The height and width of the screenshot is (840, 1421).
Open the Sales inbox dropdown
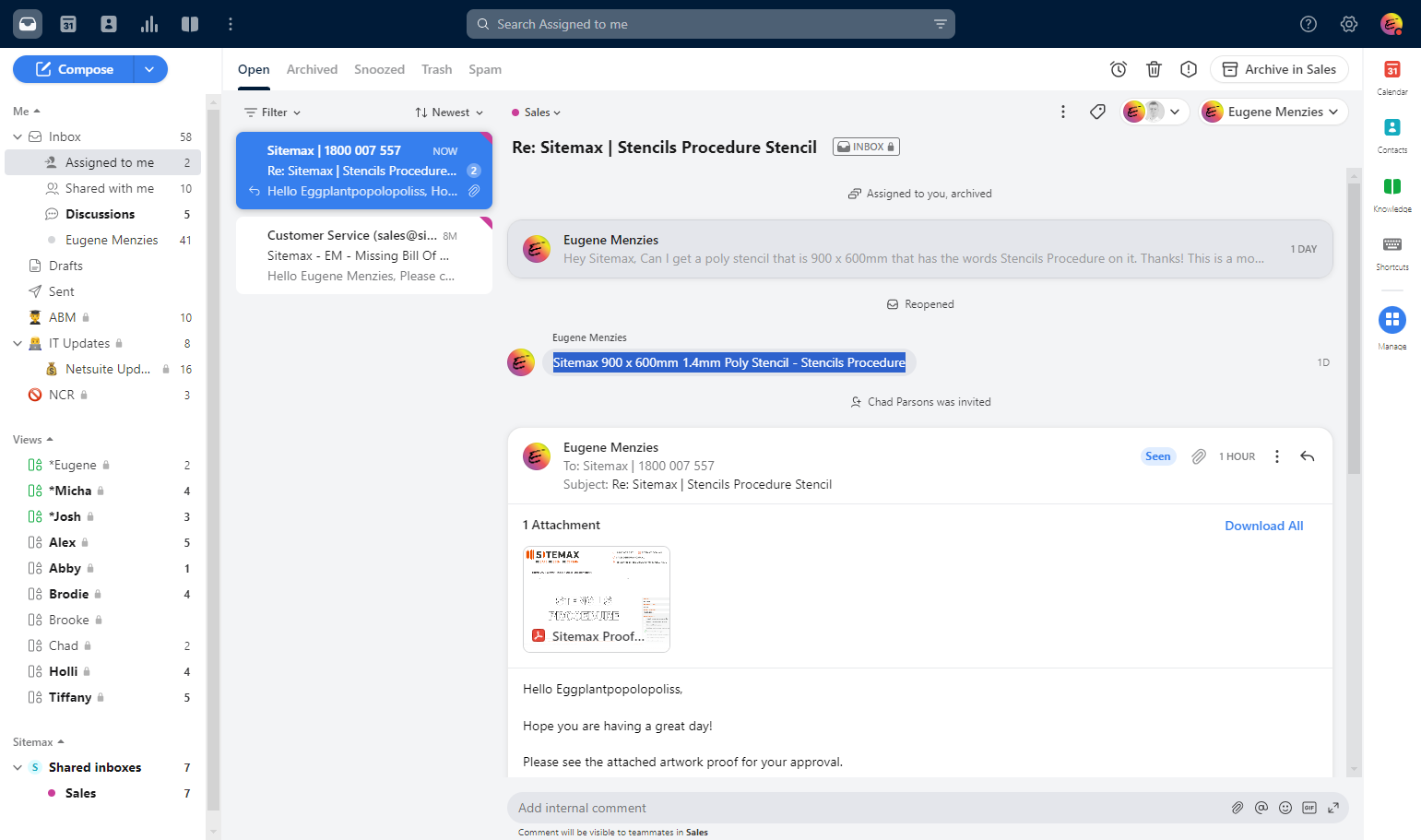click(x=537, y=112)
